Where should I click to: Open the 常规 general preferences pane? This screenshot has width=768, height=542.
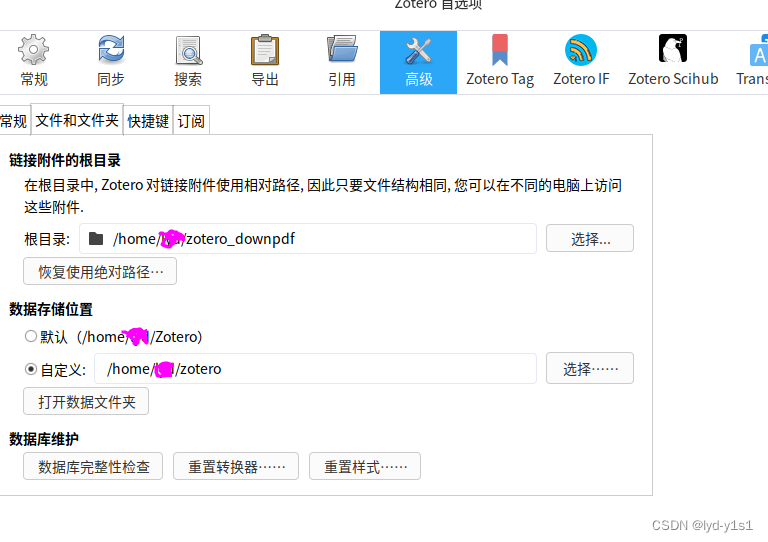[34, 62]
